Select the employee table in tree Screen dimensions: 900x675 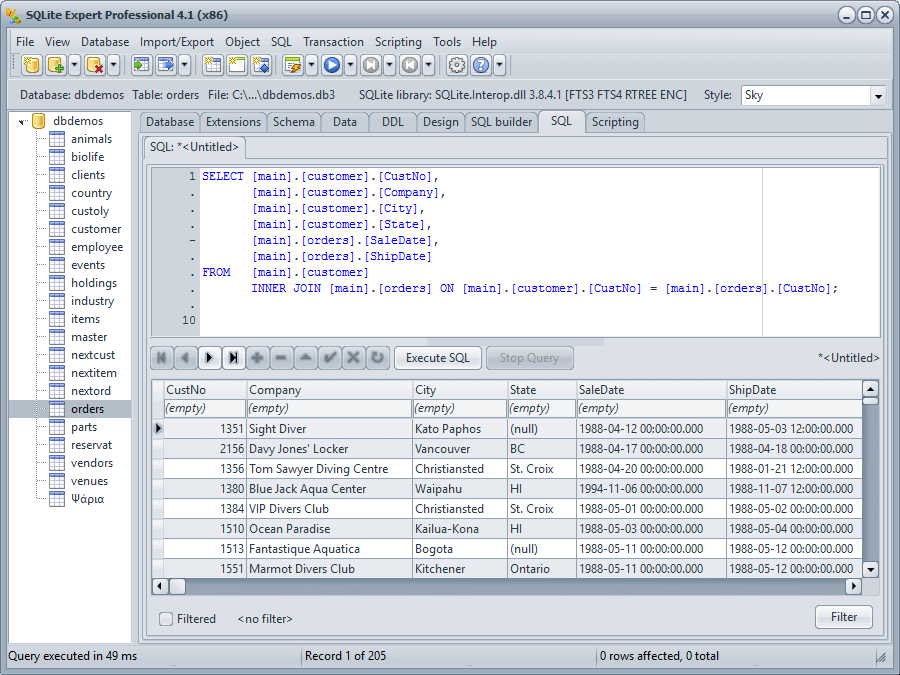[97, 247]
